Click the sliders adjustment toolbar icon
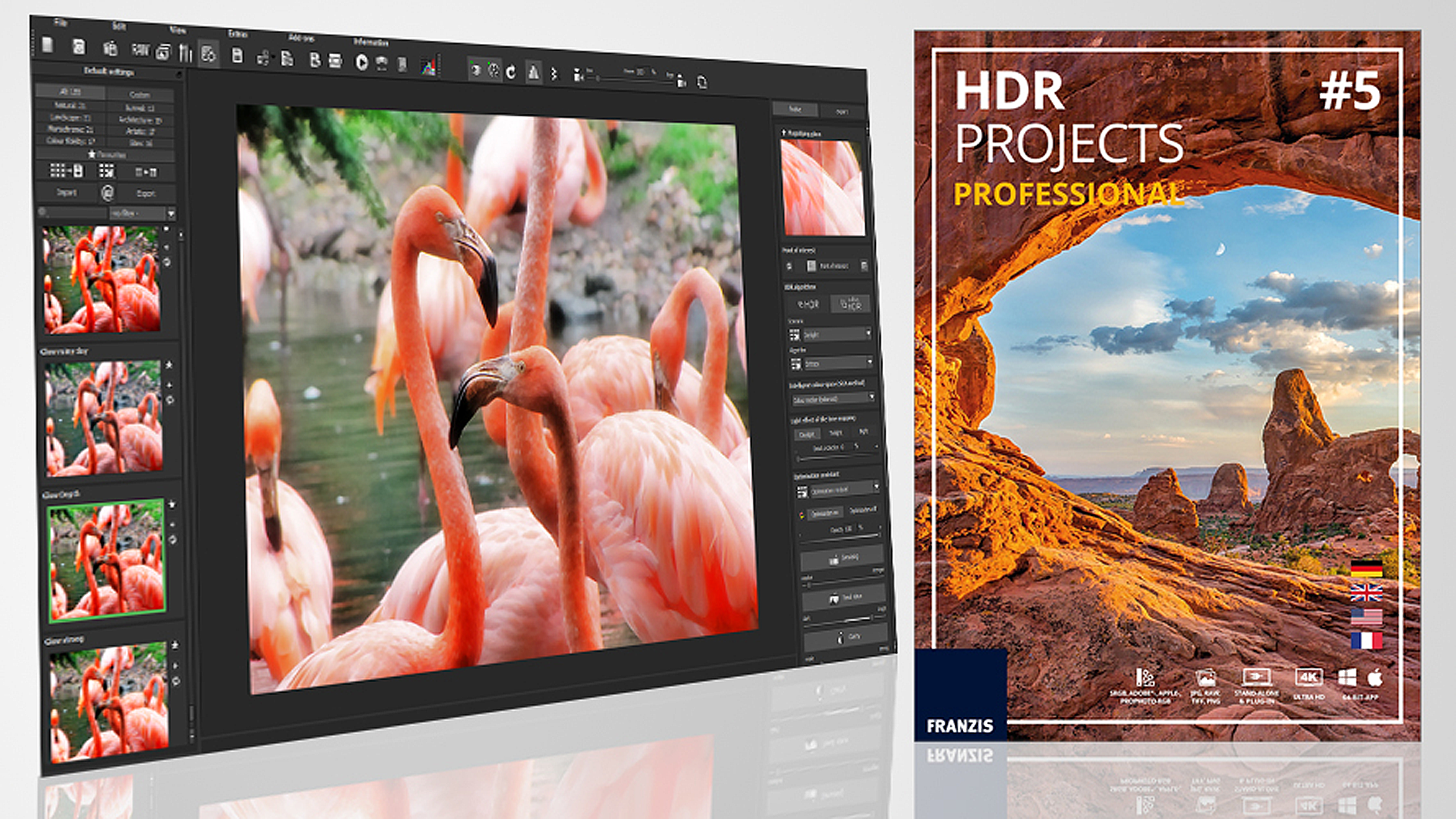 [x=185, y=52]
